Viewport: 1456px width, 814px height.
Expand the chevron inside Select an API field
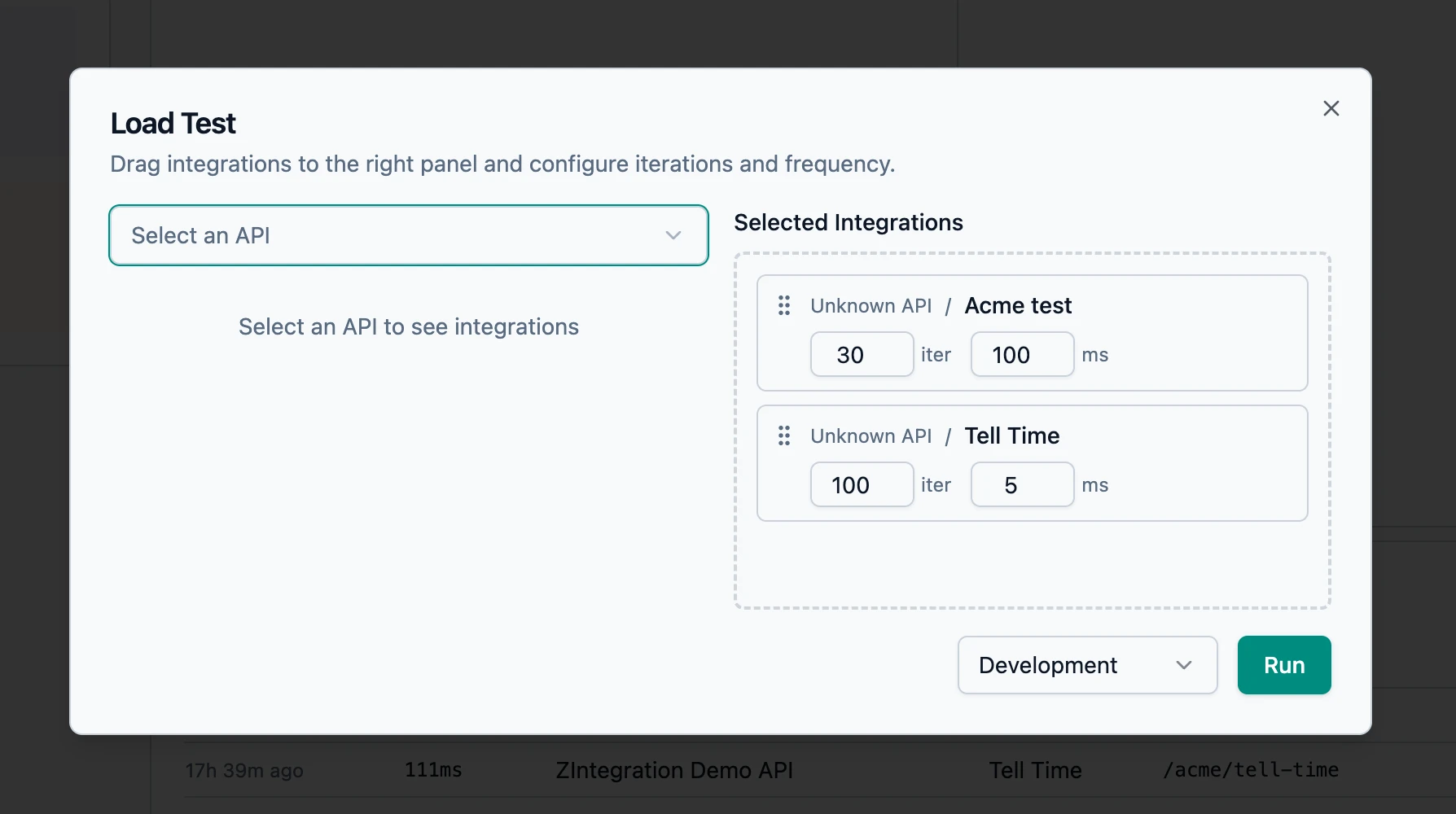tap(673, 235)
